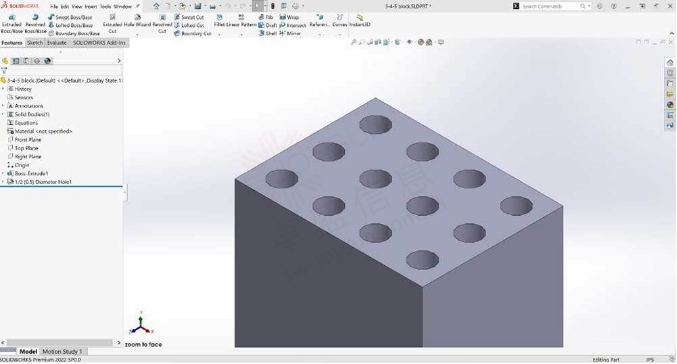Select the Shell feature tool
The height and width of the screenshot is (364, 677).
[x=268, y=33]
